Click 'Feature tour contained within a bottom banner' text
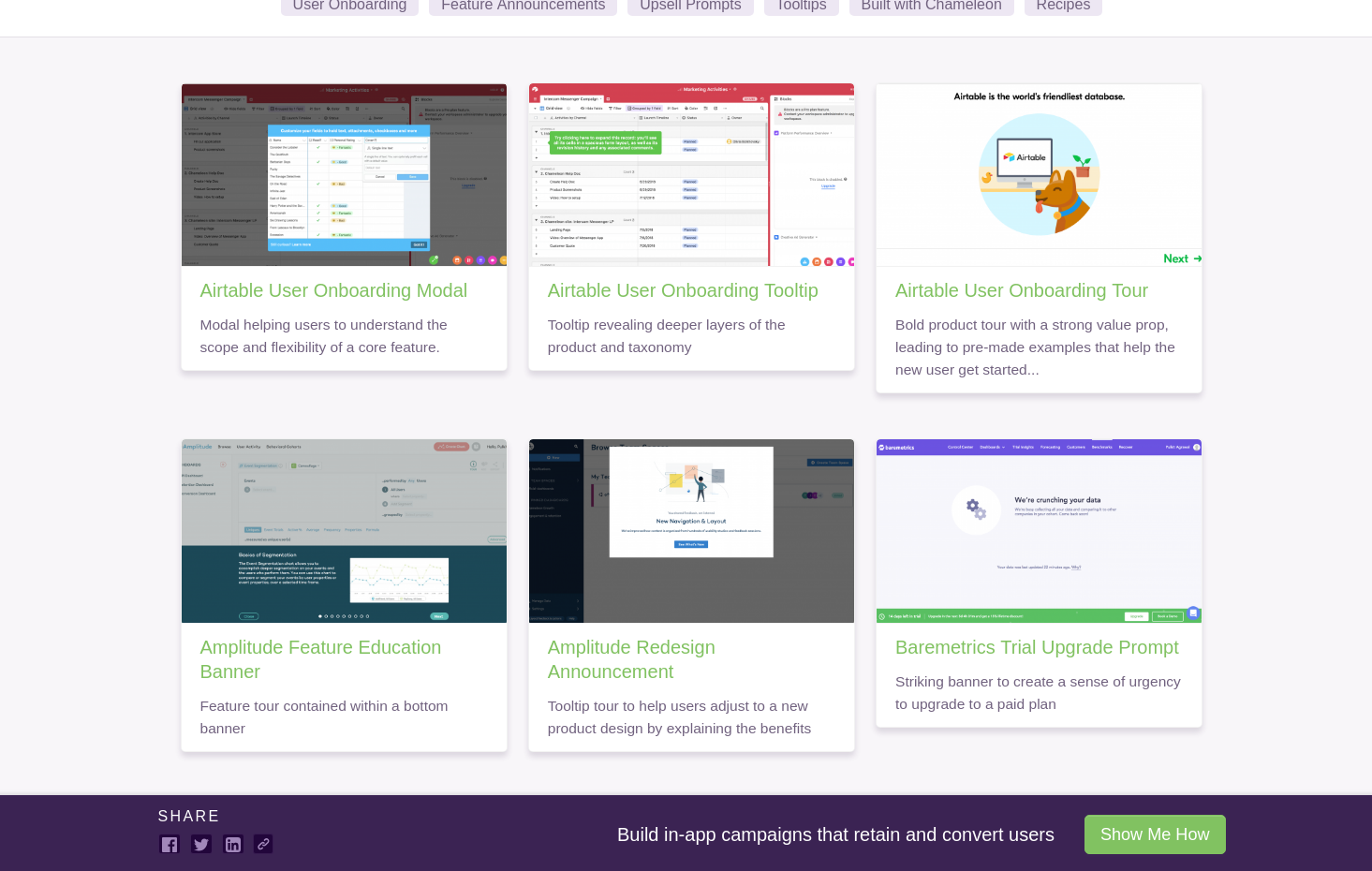This screenshot has height=871, width=1372. tap(323, 717)
